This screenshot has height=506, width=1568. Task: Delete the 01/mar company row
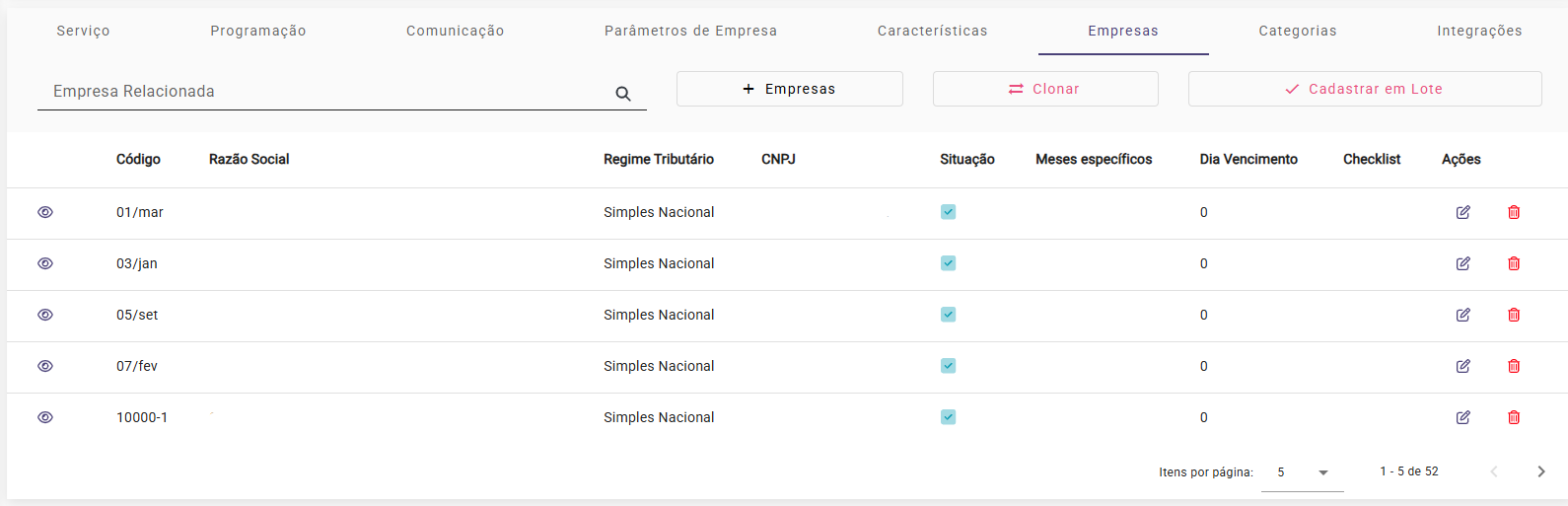(1514, 212)
